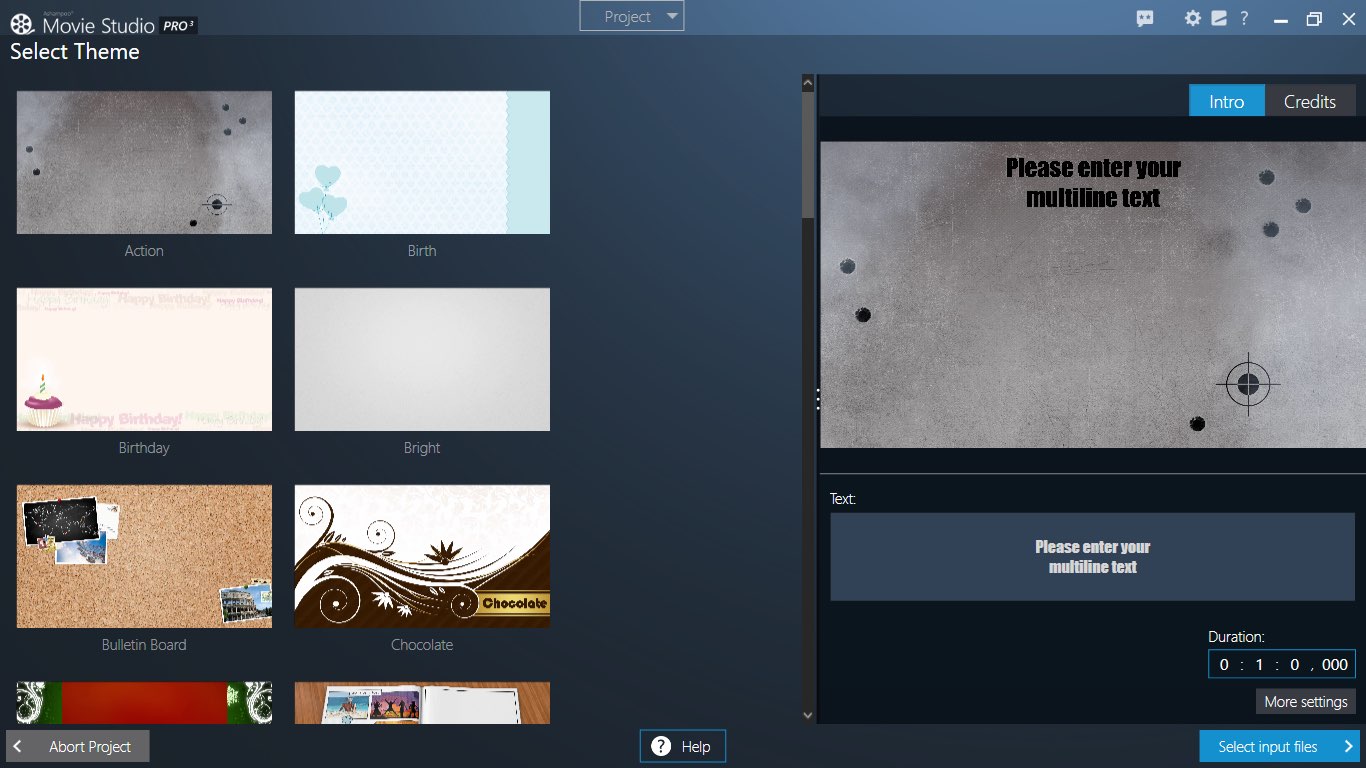1366x768 pixels.
Task: Open settings with the gear icon
Action: (1192, 18)
